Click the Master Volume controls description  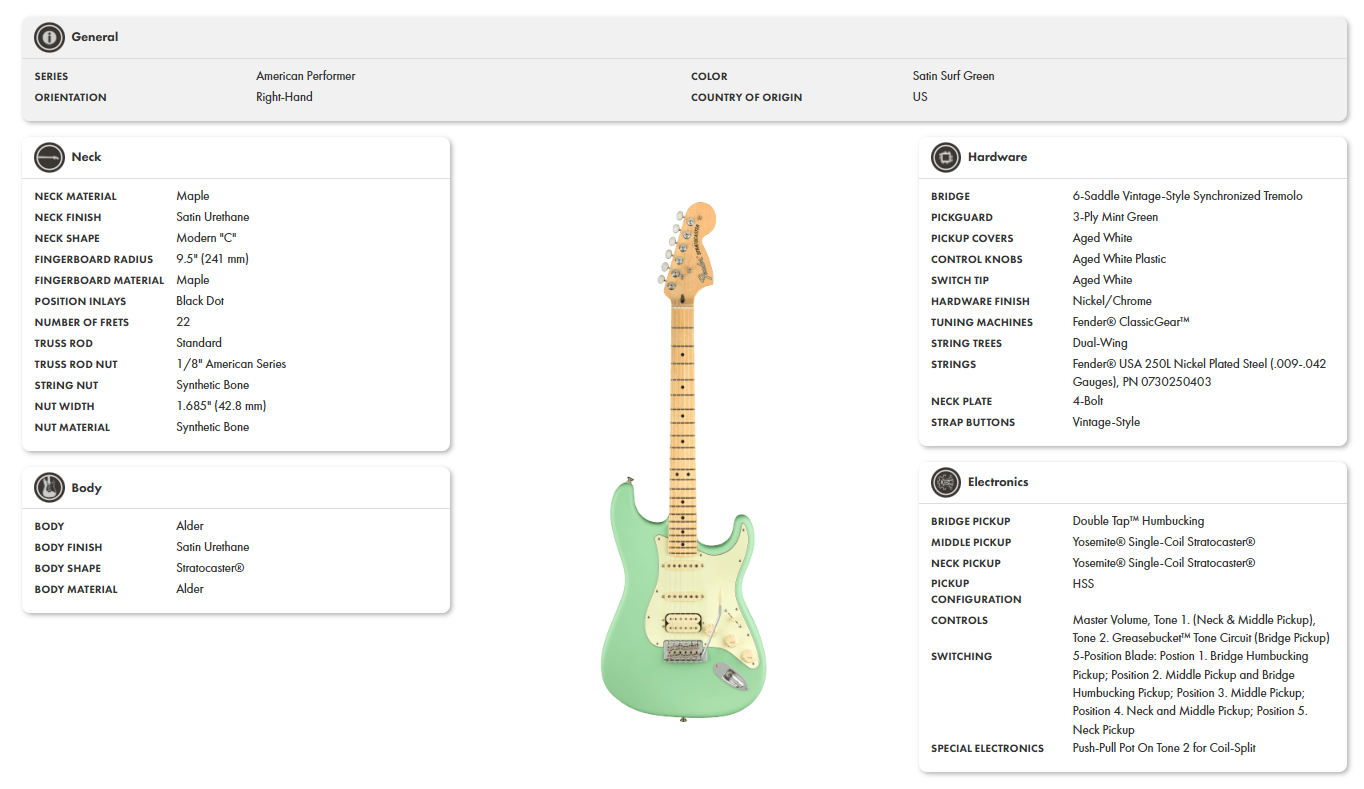click(1201, 629)
